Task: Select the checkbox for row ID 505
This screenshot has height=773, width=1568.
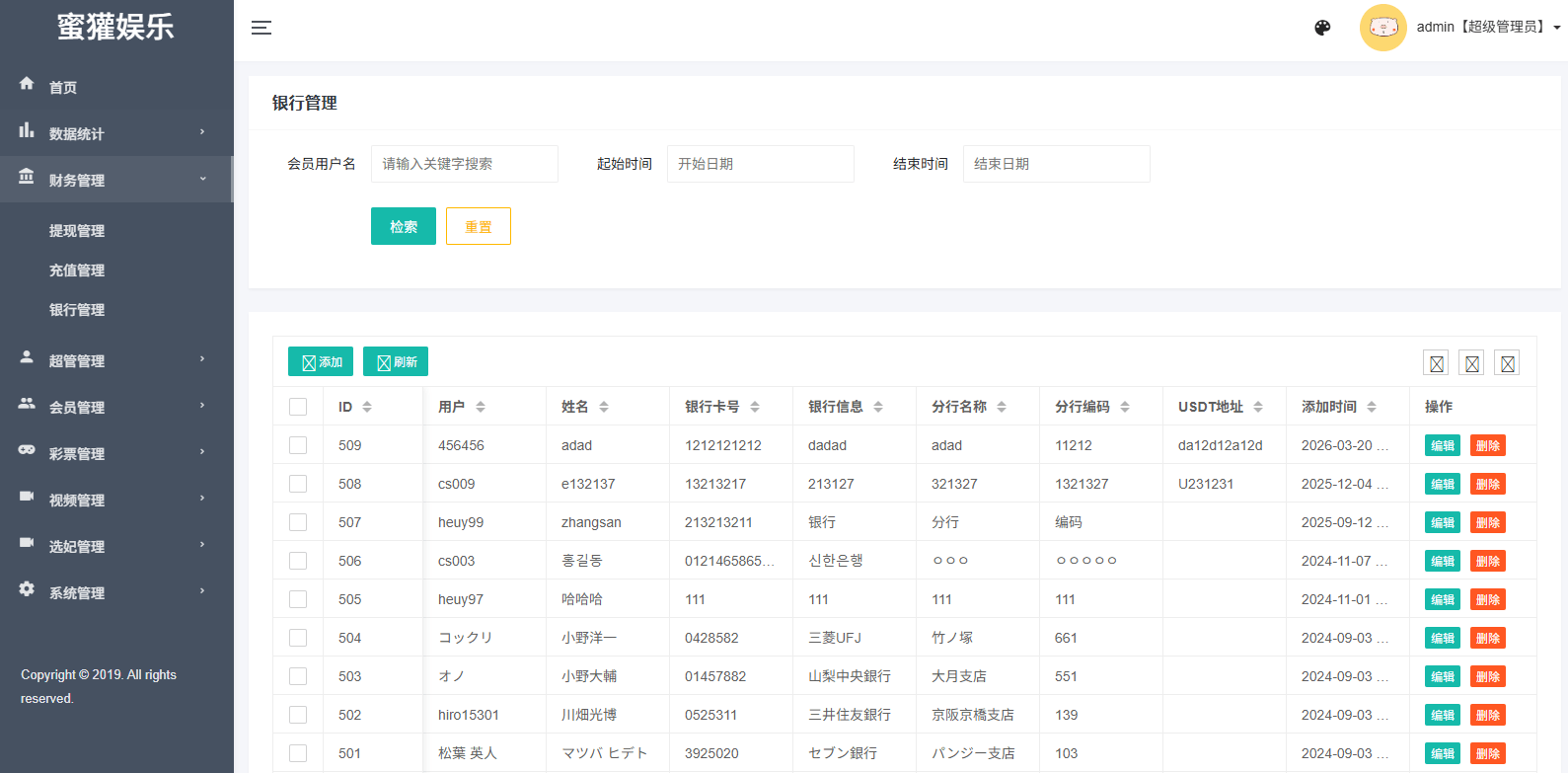Action: (x=298, y=599)
